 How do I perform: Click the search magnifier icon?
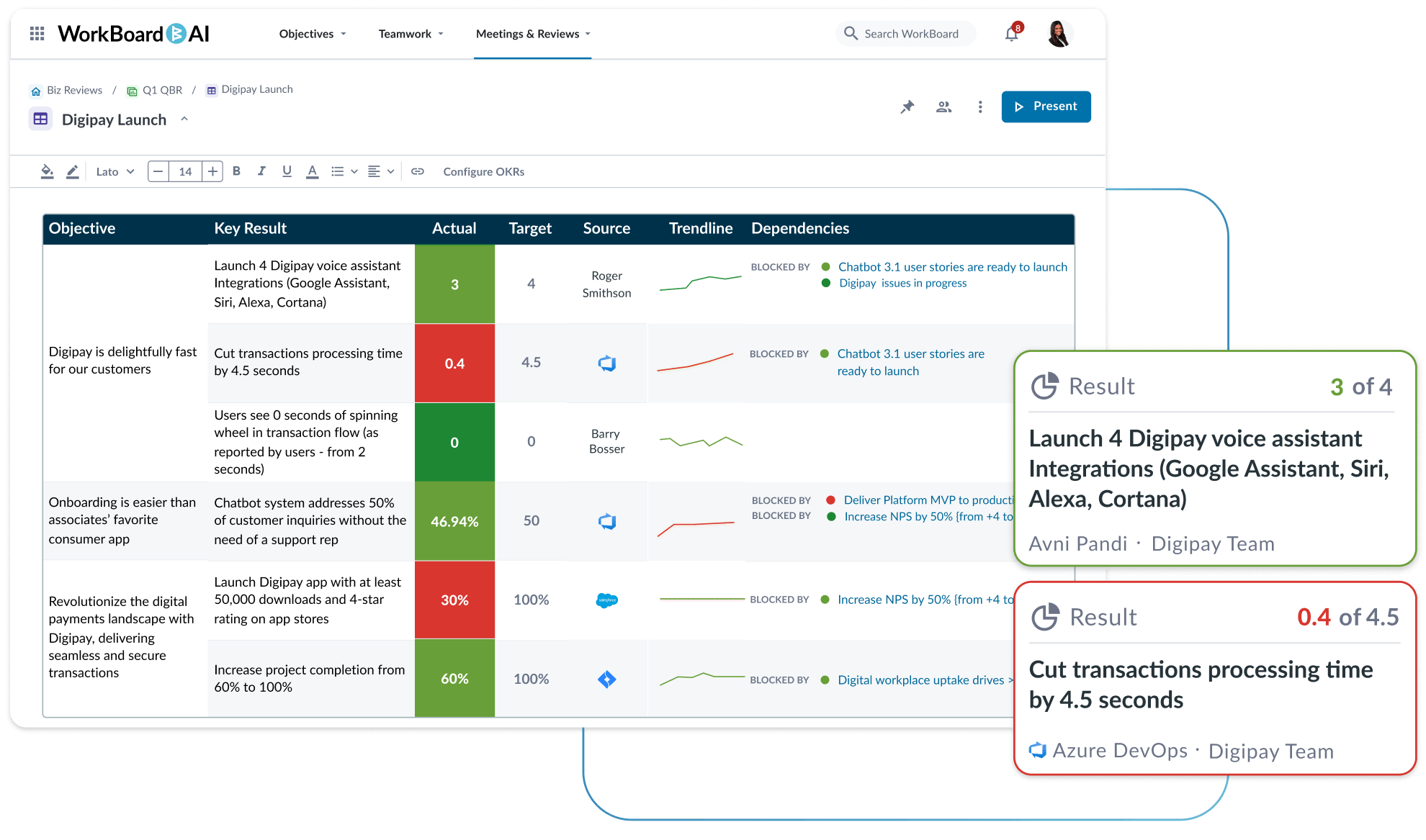tap(851, 33)
